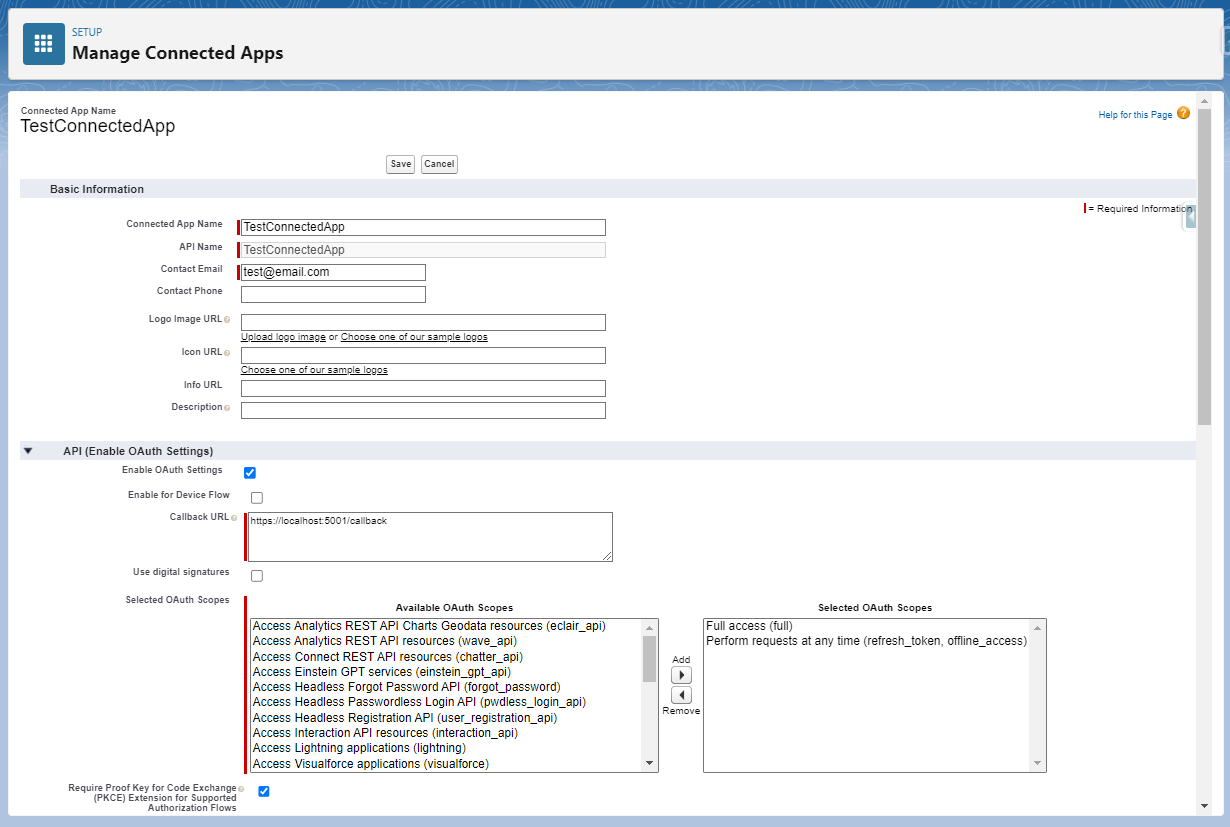1230x827 pixels.
Task: Click the Icon URL input field
Action: [423, 355]
